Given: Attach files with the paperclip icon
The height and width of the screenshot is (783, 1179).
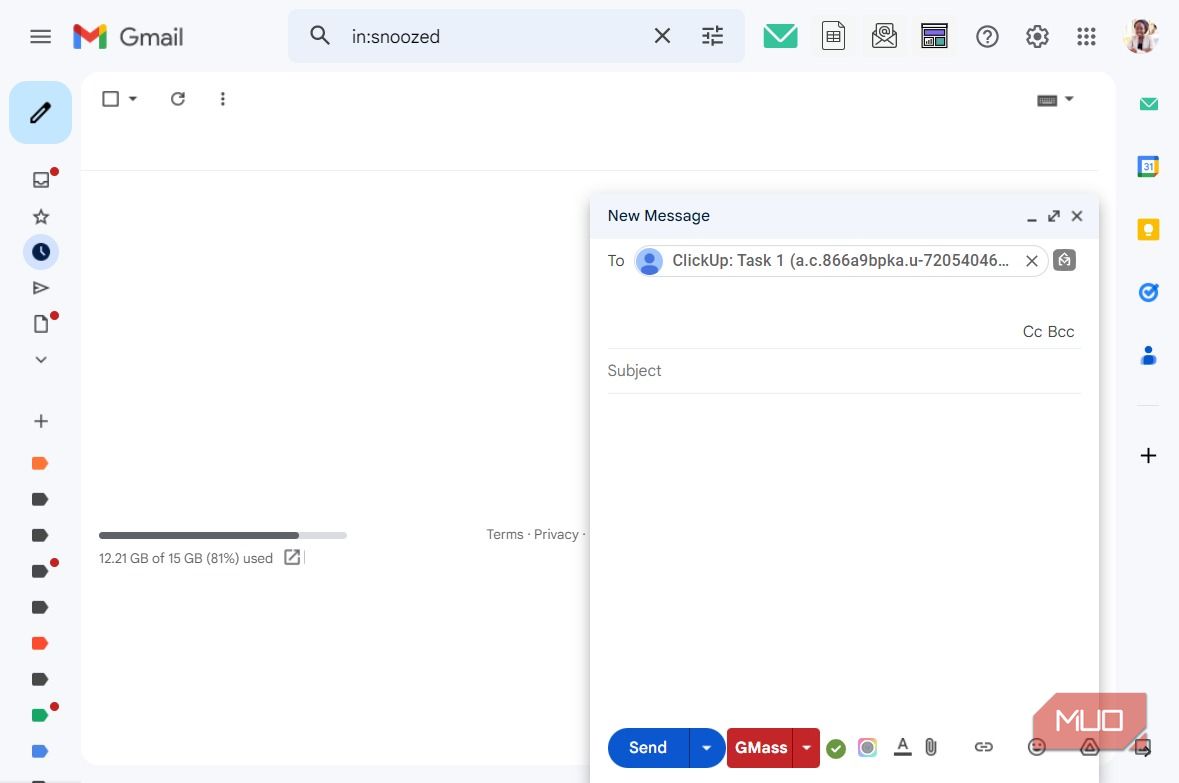Looking at the screenshot, I should click(x=931, y=747).
